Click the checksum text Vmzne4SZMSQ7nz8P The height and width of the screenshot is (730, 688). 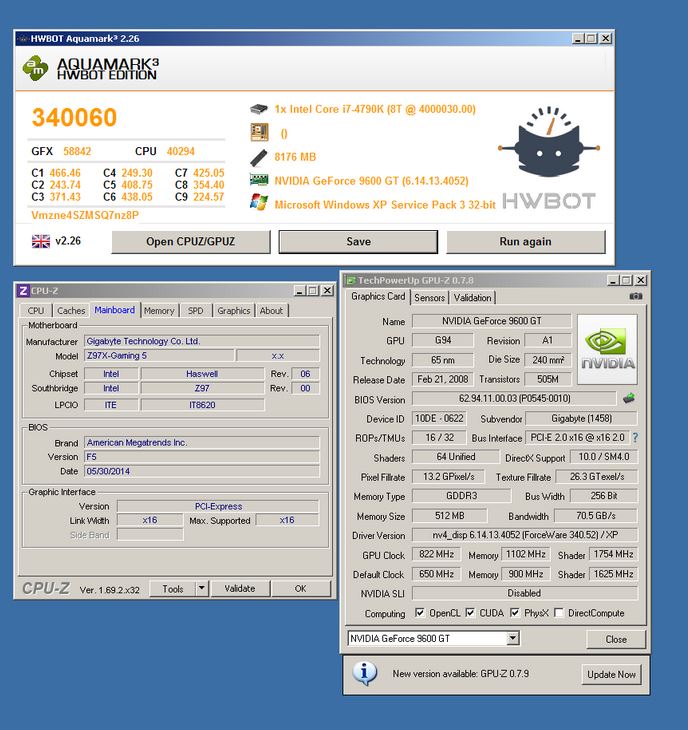(x=85, y=215)
